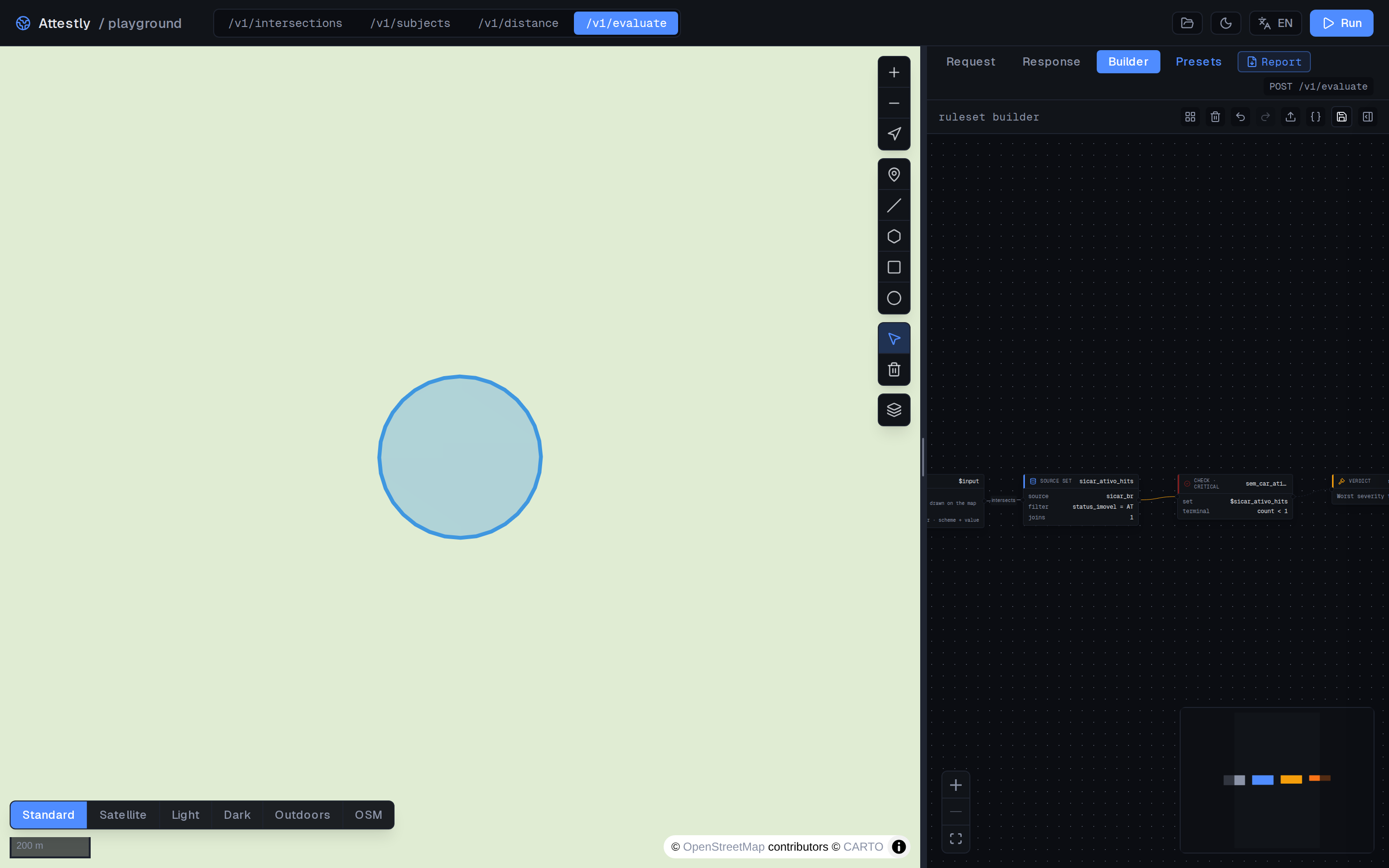The width and height of the screenshot is (1389, 868).
Task: Open the /v1/intersections endpoint tab
Action: tap(285, 23)
